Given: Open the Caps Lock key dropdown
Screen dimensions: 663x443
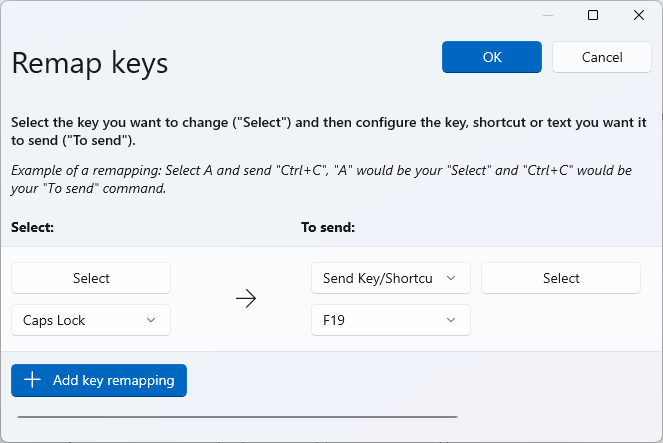Looking at the screenshot, I should [91, 320].
